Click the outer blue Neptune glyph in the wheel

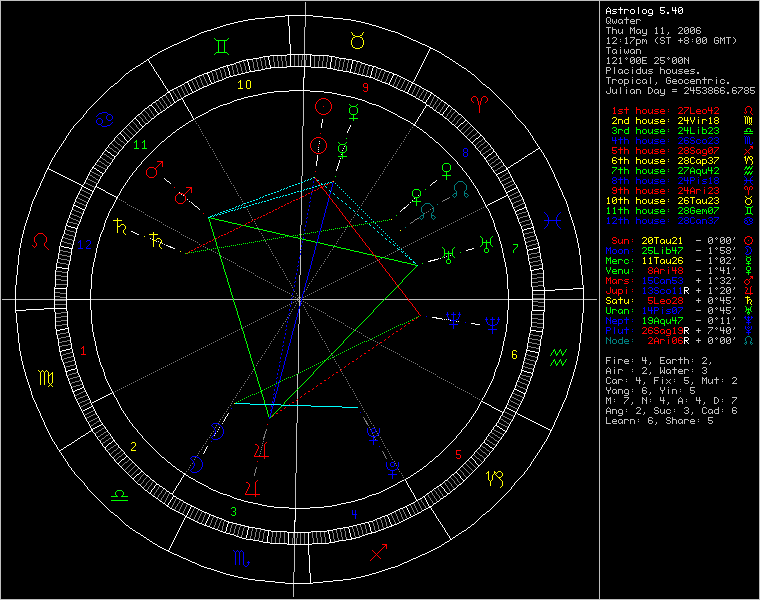492,325
